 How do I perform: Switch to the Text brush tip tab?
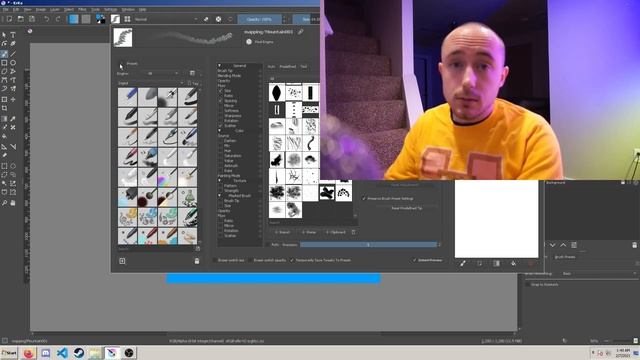(x=304, y=66)
